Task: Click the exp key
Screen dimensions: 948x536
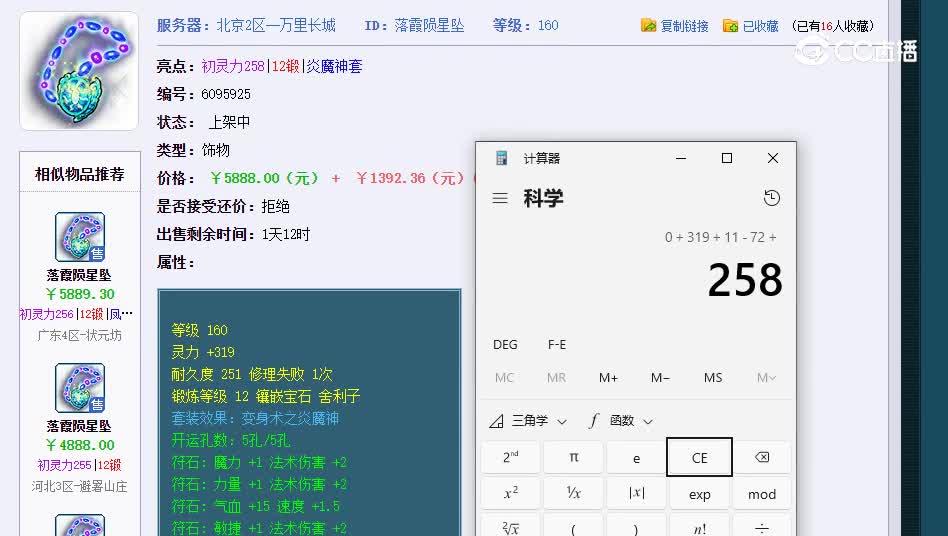Action: [x=699, y=494]
